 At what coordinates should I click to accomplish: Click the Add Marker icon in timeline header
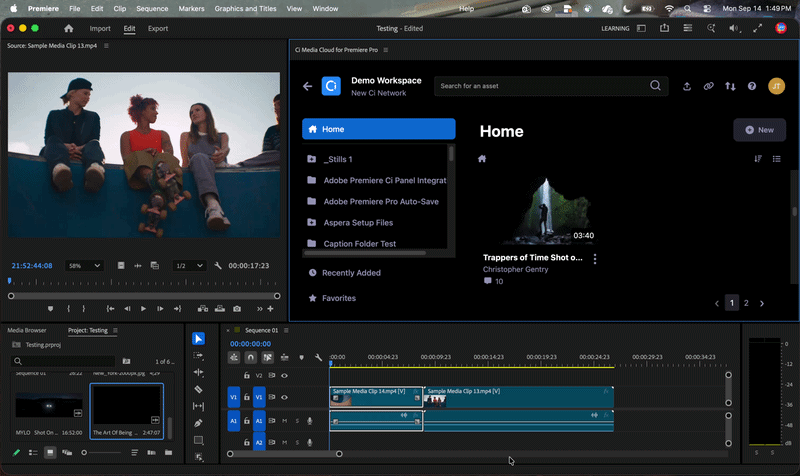tap(302, 358)
